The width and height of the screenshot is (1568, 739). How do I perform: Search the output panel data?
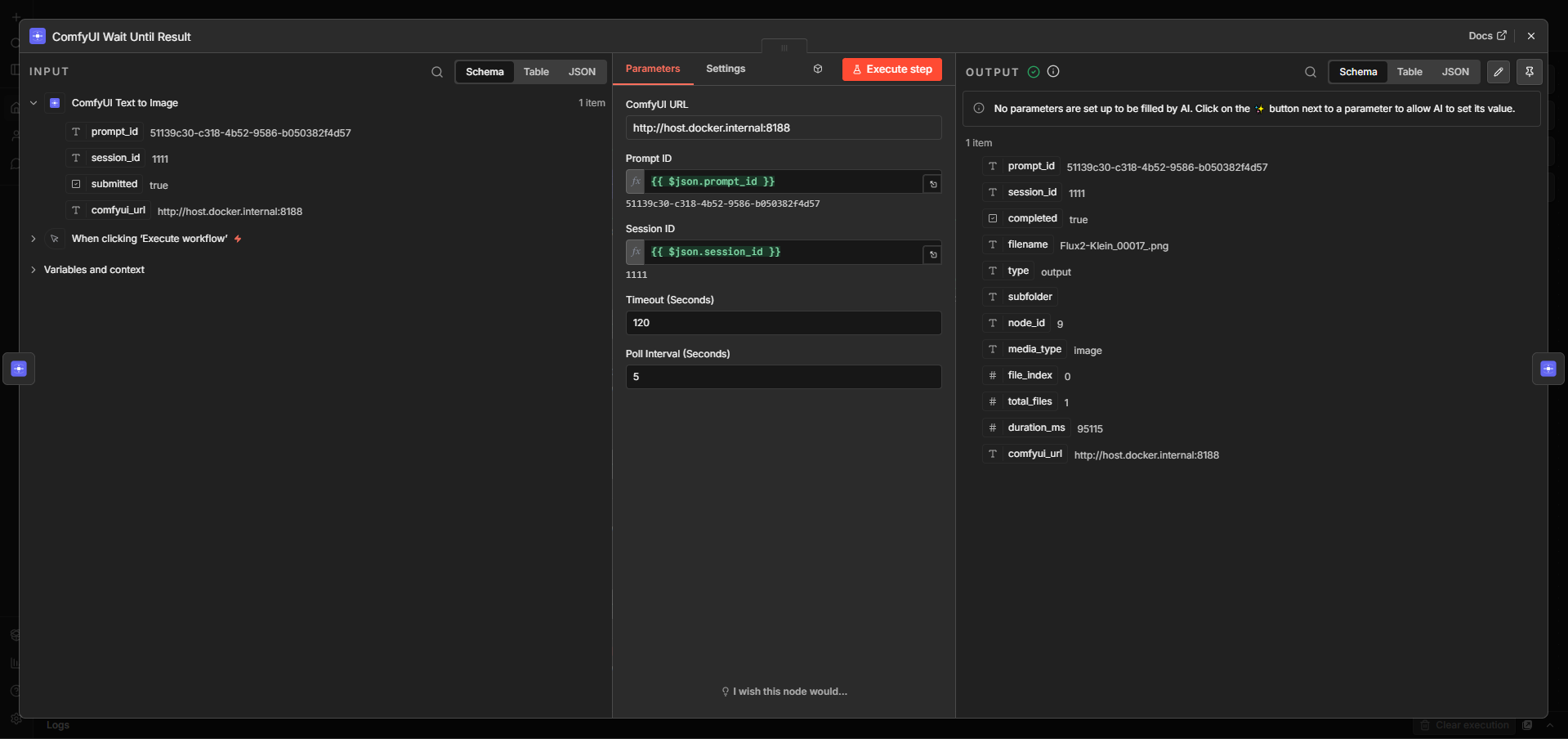coord(1310,72)
